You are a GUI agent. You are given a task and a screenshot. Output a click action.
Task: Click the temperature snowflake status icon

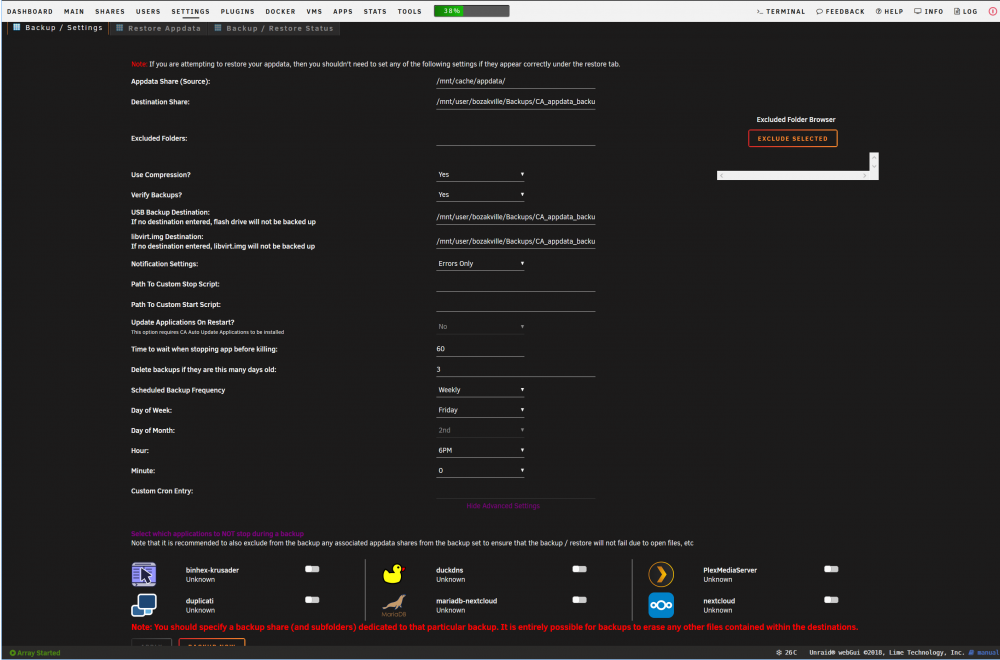[779, 652]
